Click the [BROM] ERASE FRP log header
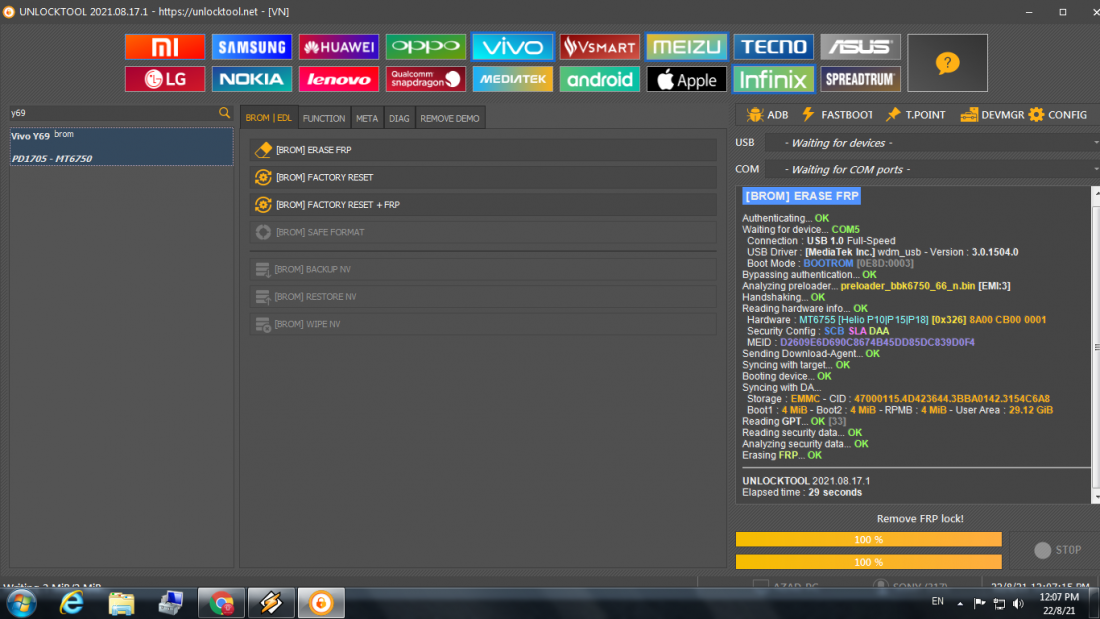This screenshot has width=1100, height=619. 801,196
